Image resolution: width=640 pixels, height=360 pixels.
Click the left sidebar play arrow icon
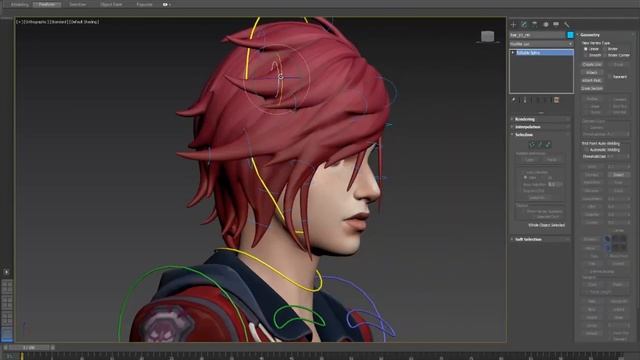[7, 272]
